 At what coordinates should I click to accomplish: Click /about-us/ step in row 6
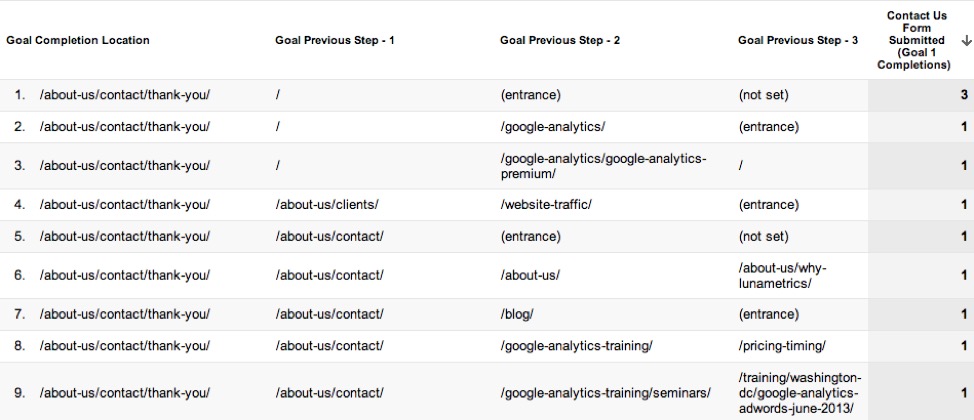pyautogui.click(x=530, y=275)
